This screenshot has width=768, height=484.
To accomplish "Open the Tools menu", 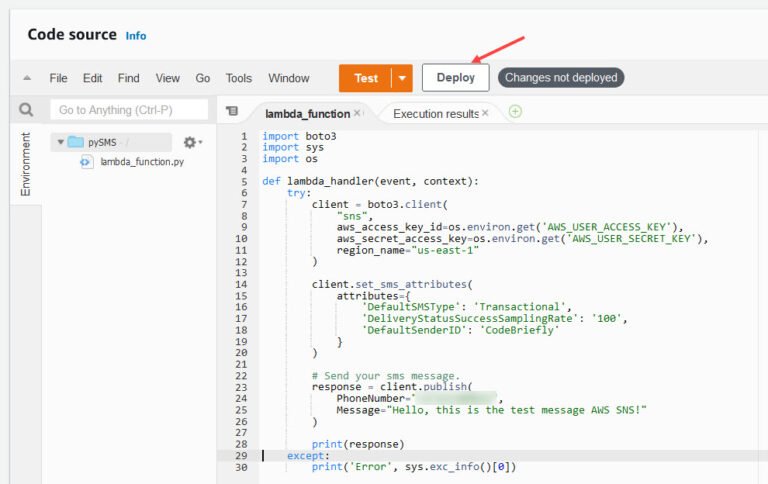I will point(239,78).
